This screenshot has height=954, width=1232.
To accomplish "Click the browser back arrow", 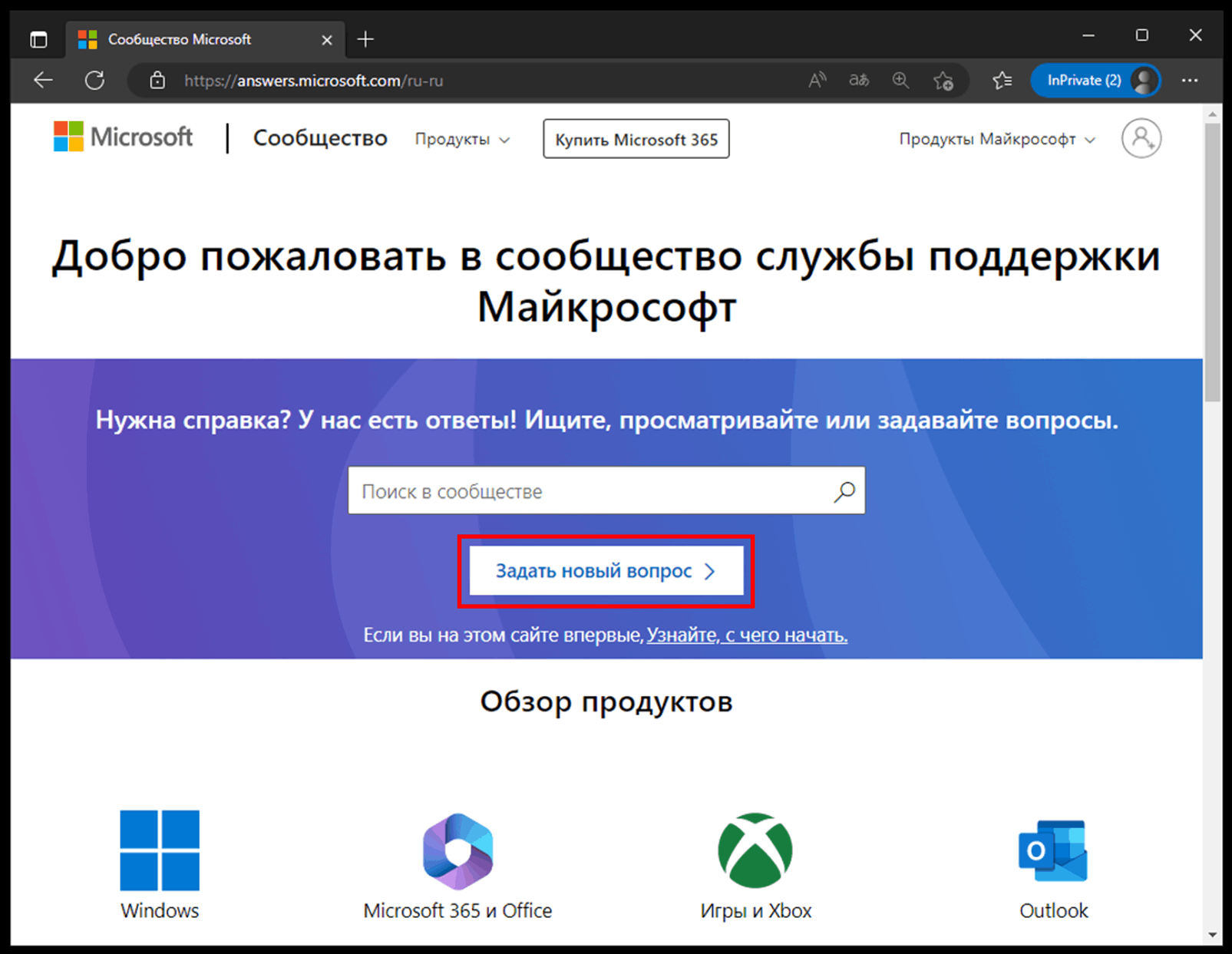I will pyautogui.click(x=43, y=80).
